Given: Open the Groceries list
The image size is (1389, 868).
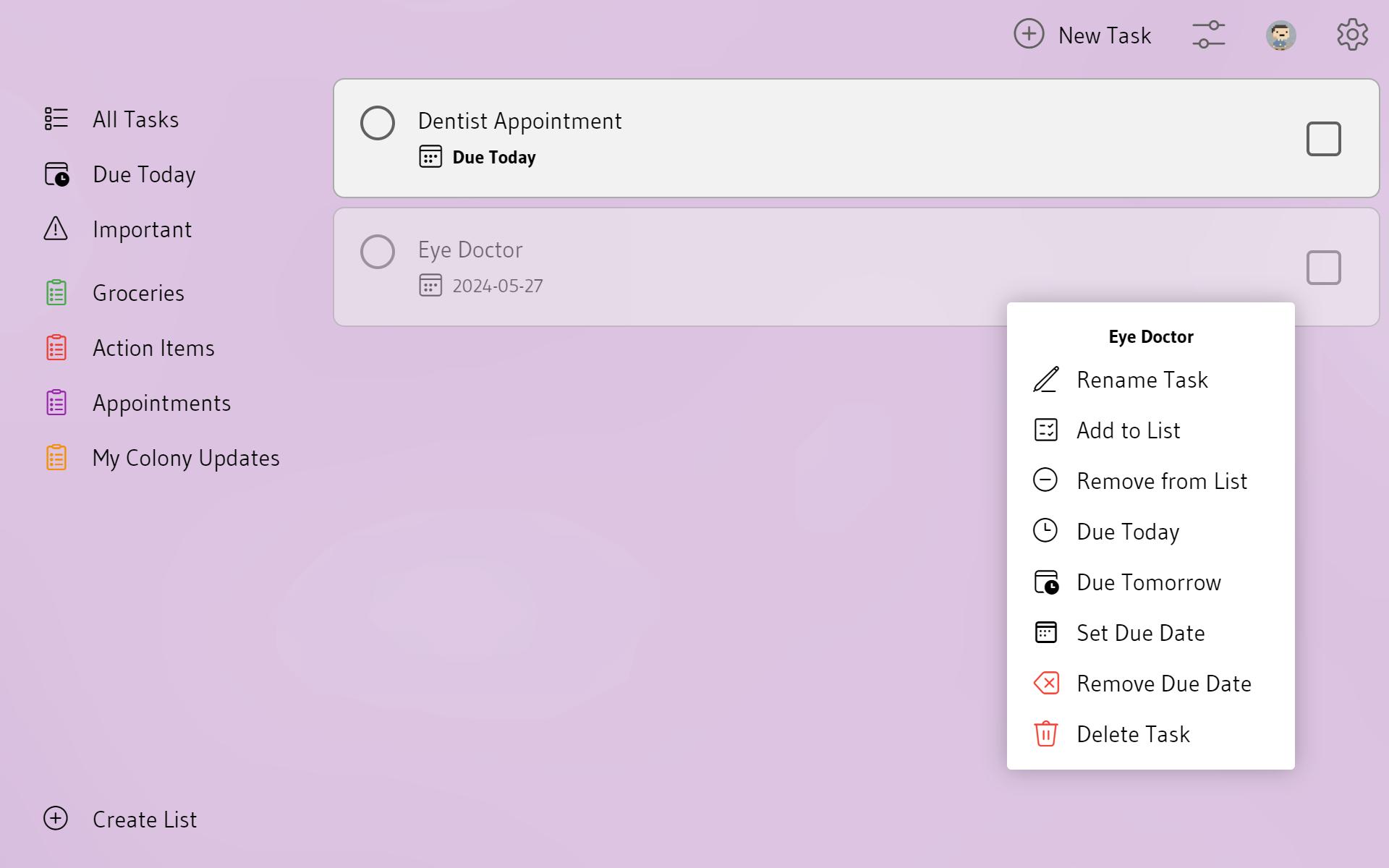Looking at the screenshot, I should tap(138, 292).
